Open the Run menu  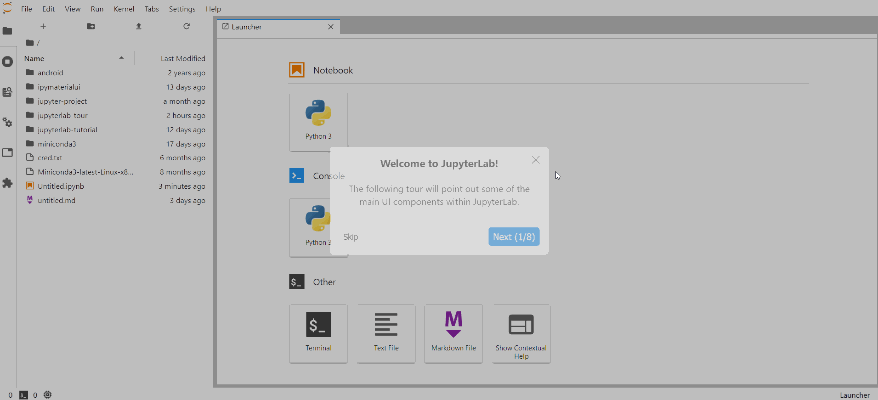pos(97,9)
